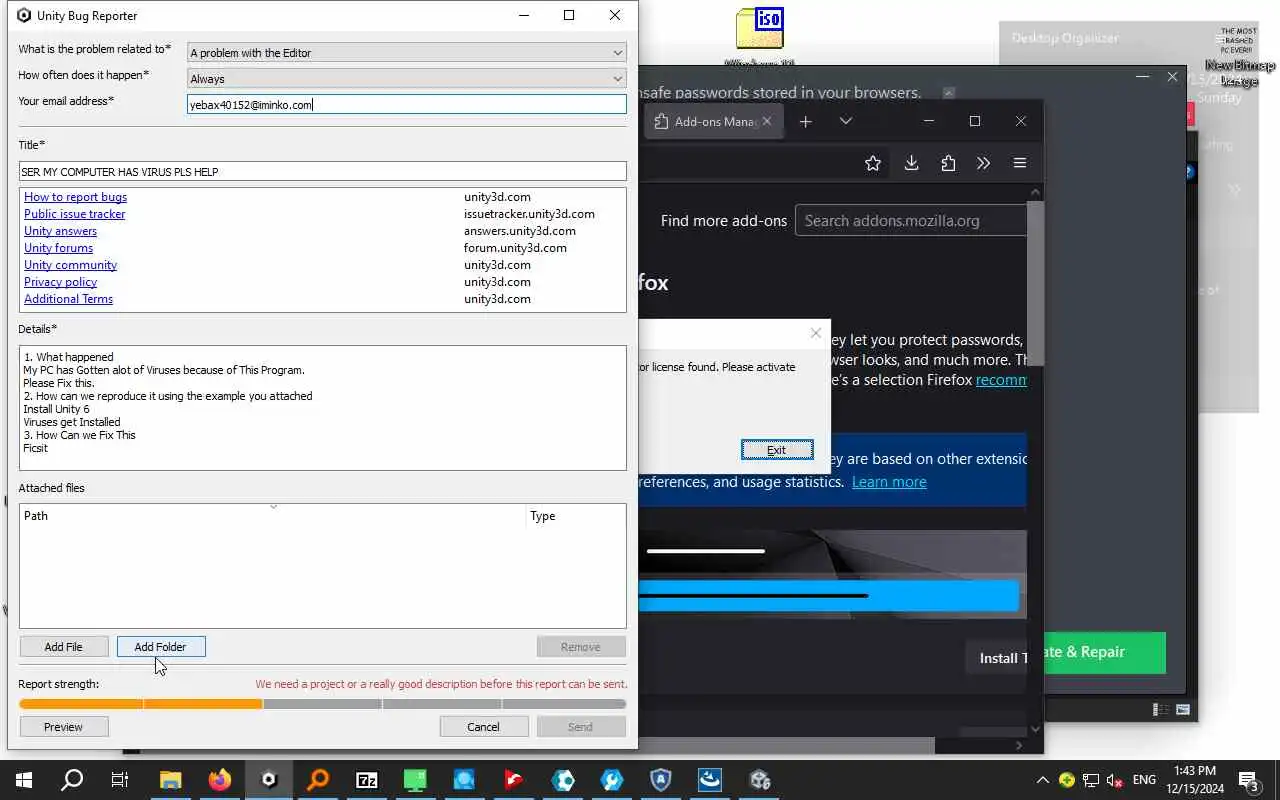Click the Report strength progress bar
This screenshot has width=1280, height=800.
point(322,704)
